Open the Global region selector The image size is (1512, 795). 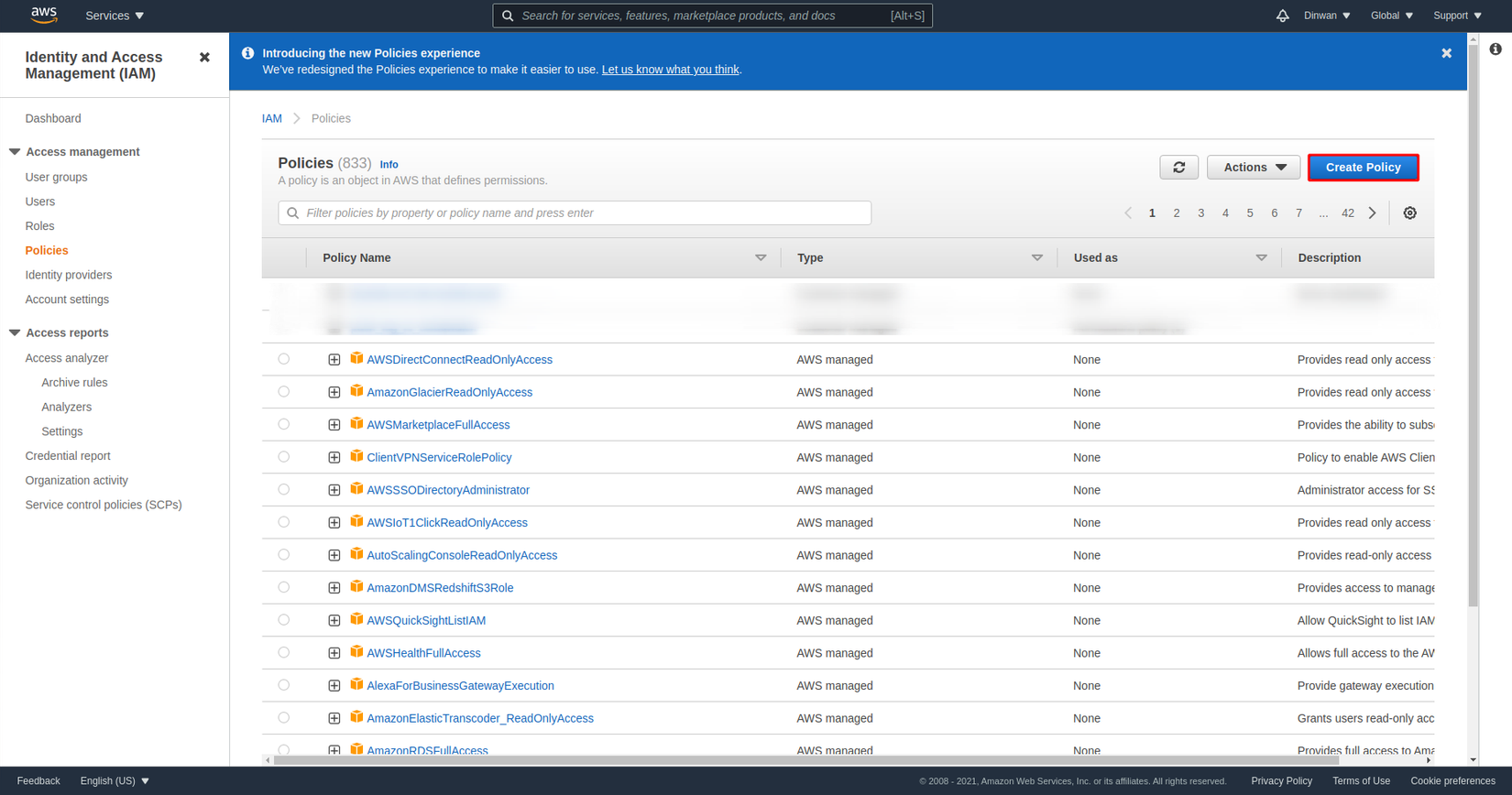(x=1392, y=16)
